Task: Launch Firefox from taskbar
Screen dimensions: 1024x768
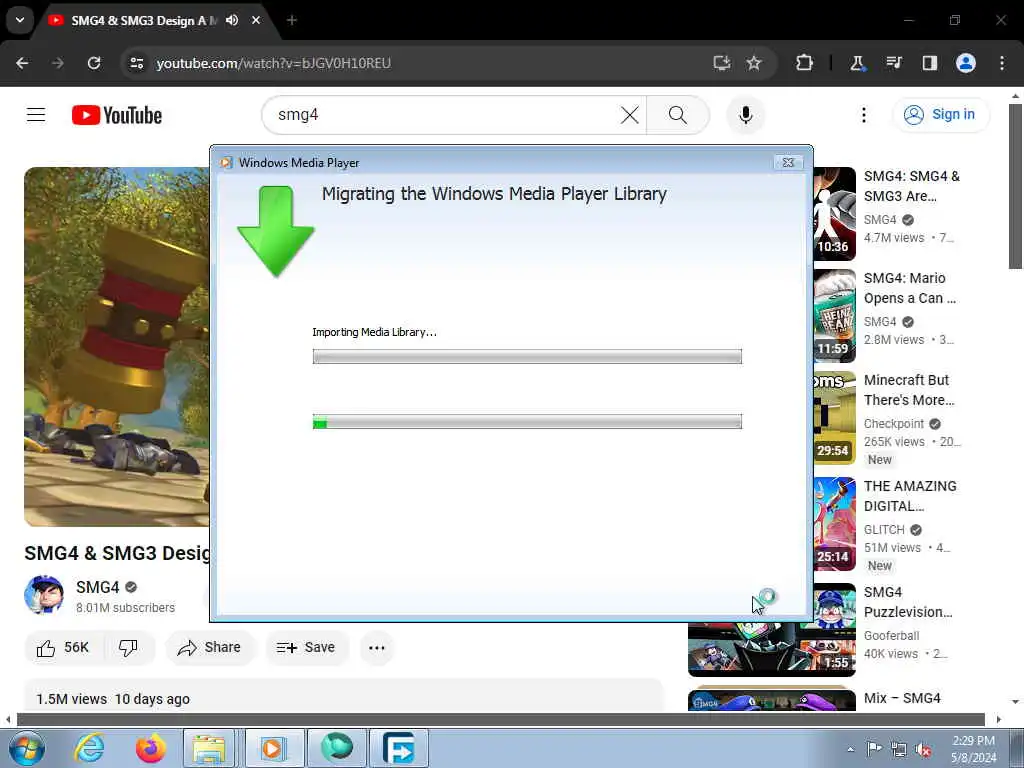Action: point(150,748)
